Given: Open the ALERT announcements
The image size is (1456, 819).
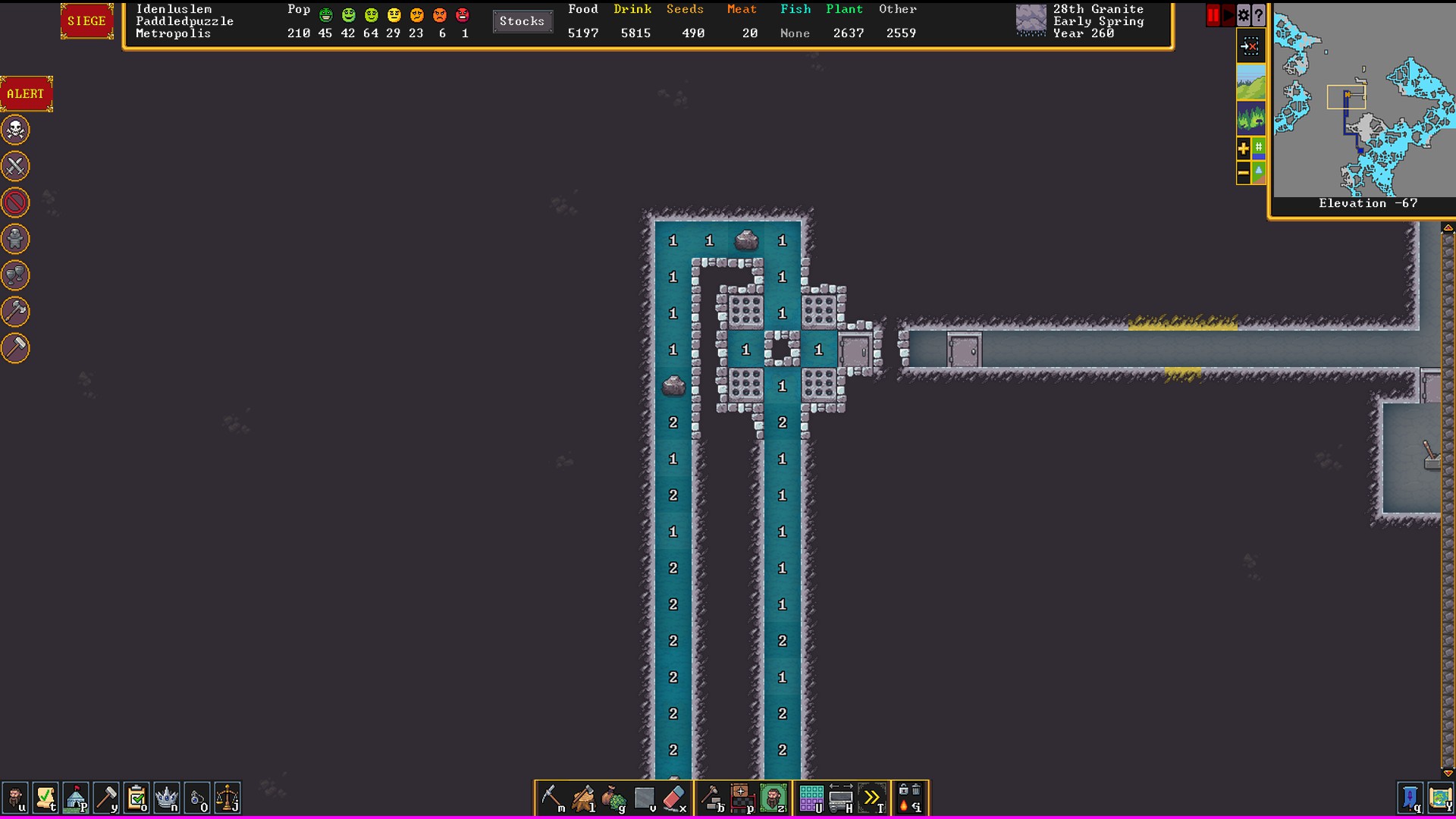Looking at the screenshot, I should pos(27,94).
